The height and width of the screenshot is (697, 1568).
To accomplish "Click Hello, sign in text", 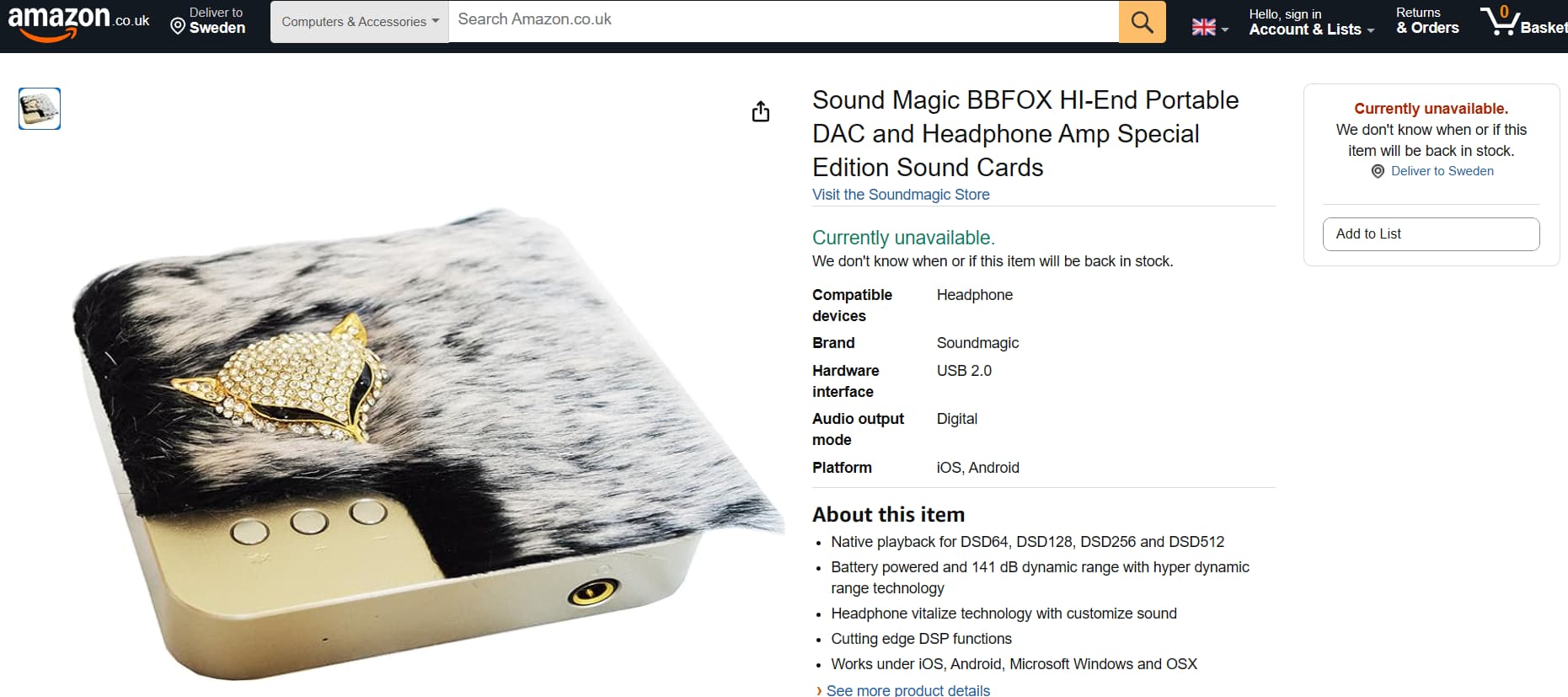I will click(1285, 13).
